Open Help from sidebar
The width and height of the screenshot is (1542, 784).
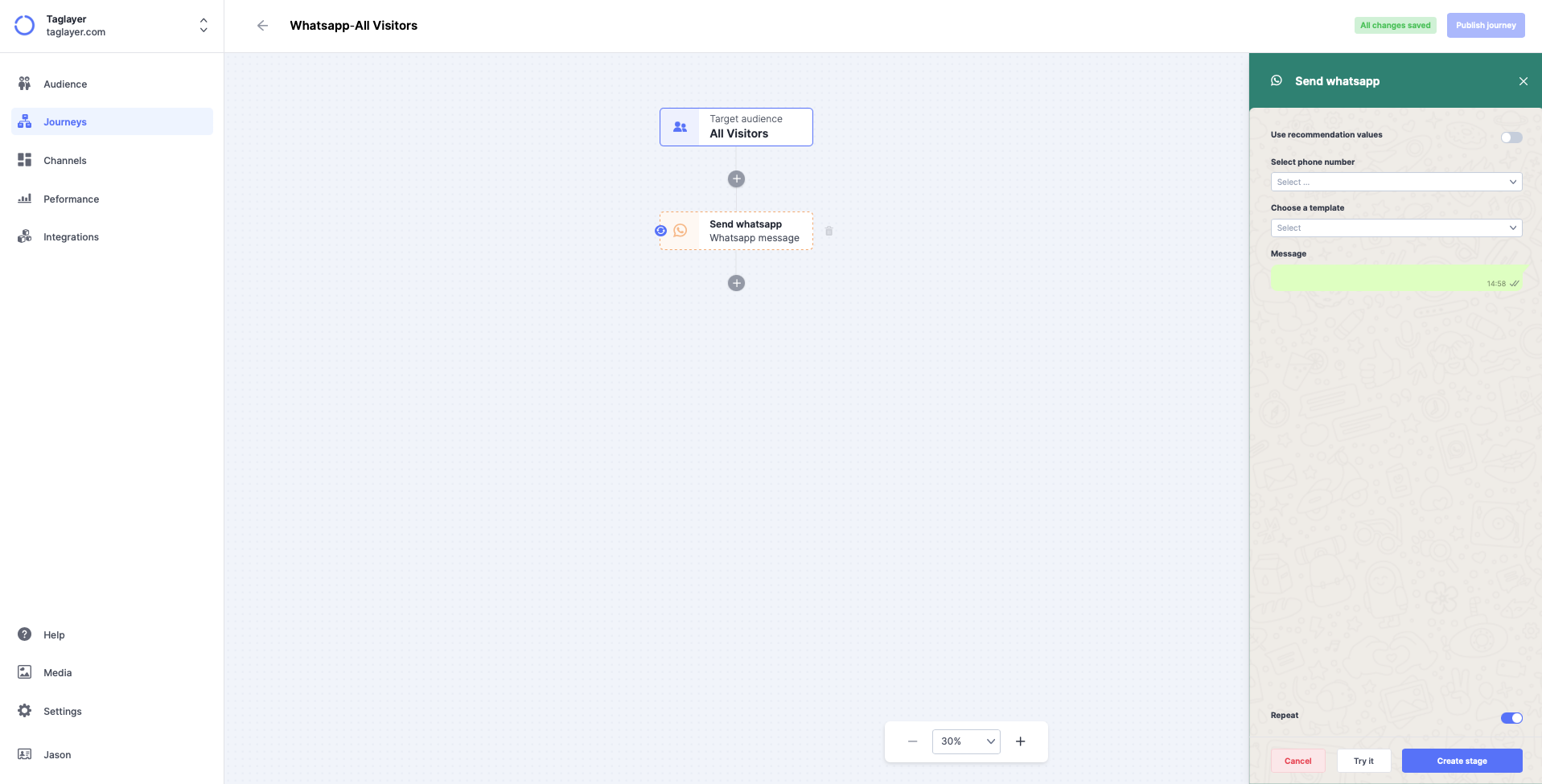tap(54, 635)
